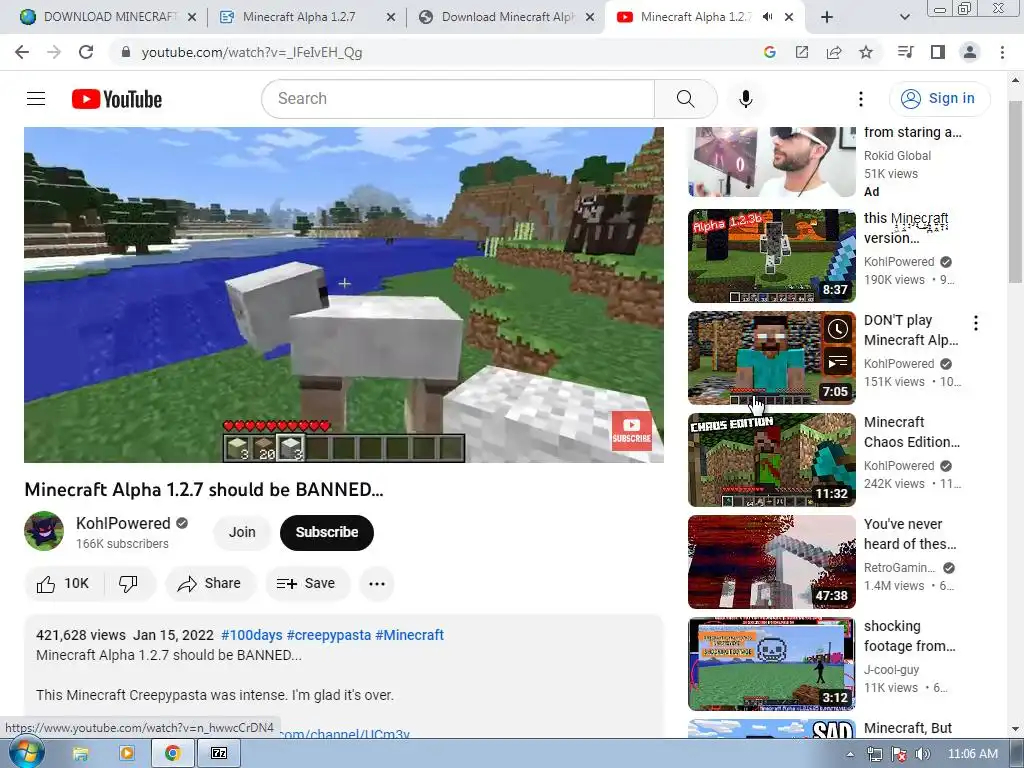Image resolution: width=1024 pixels, height=768 pixels.
Task: Click the Google search icon in the address bar
Action: [769, 52]
